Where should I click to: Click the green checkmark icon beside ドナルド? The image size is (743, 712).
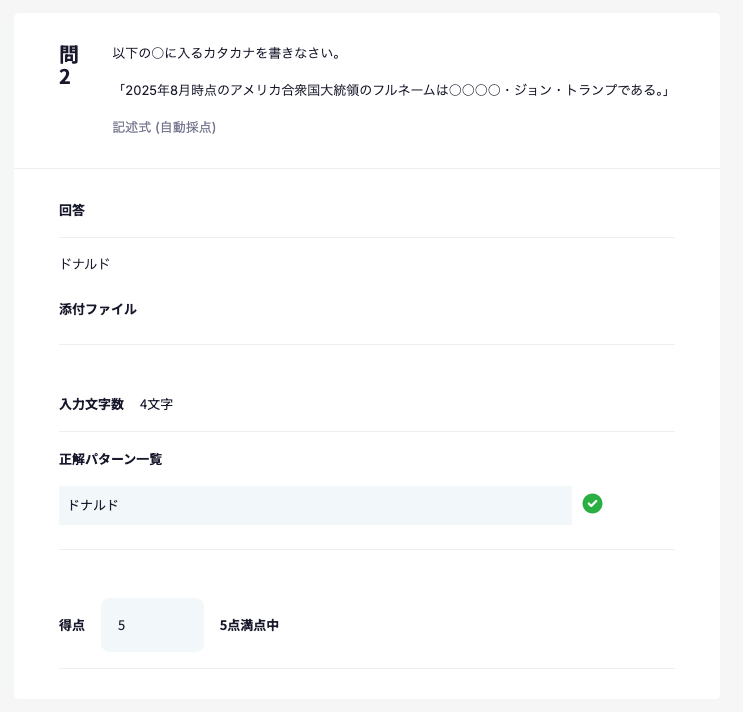592,504
